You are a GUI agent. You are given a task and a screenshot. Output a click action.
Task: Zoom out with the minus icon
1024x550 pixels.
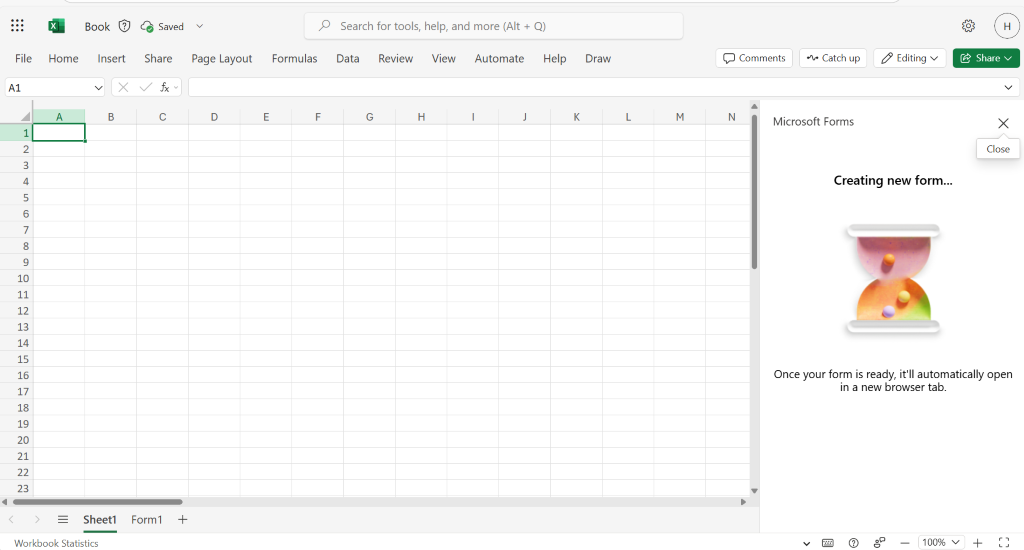pos(904,543)
